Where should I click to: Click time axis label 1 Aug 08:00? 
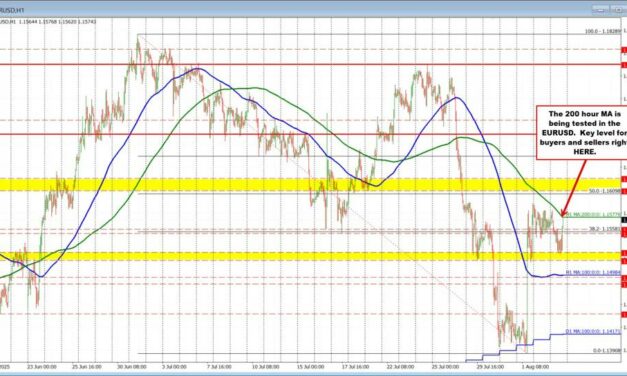[x=535, y=366]
